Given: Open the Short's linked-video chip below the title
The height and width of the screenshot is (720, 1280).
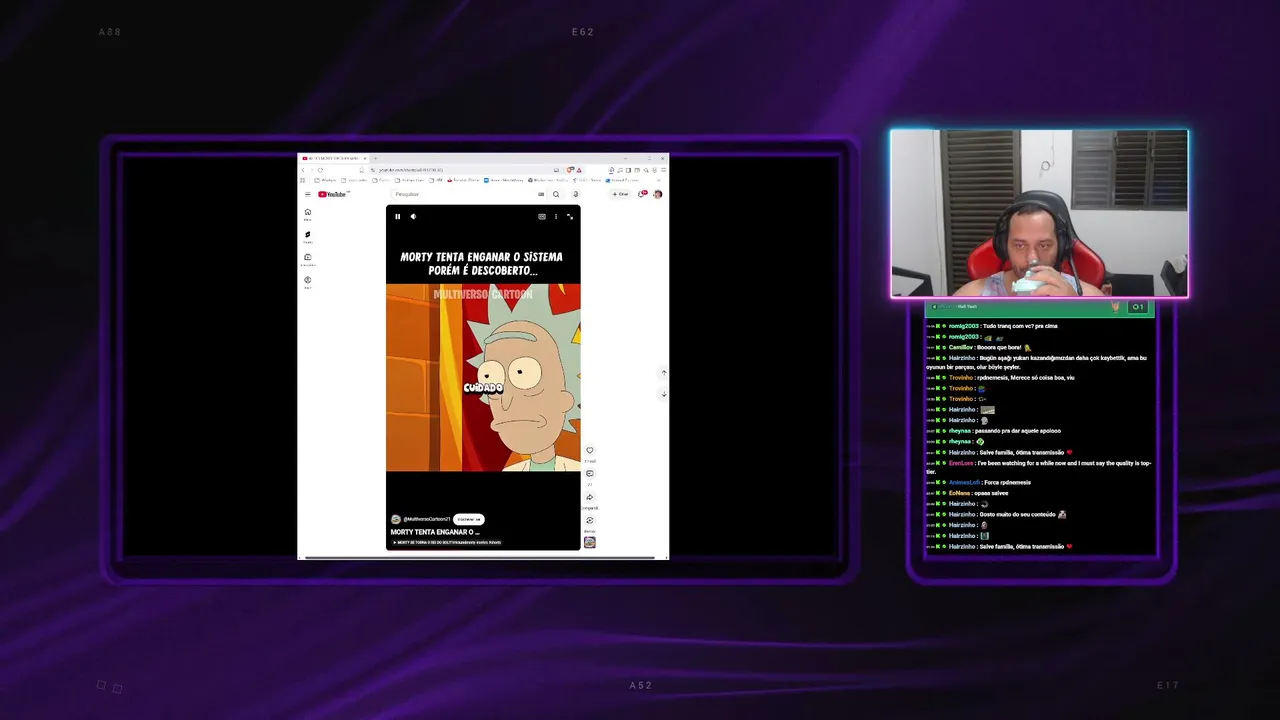Looking at the screenshot, I should [446, 543].
